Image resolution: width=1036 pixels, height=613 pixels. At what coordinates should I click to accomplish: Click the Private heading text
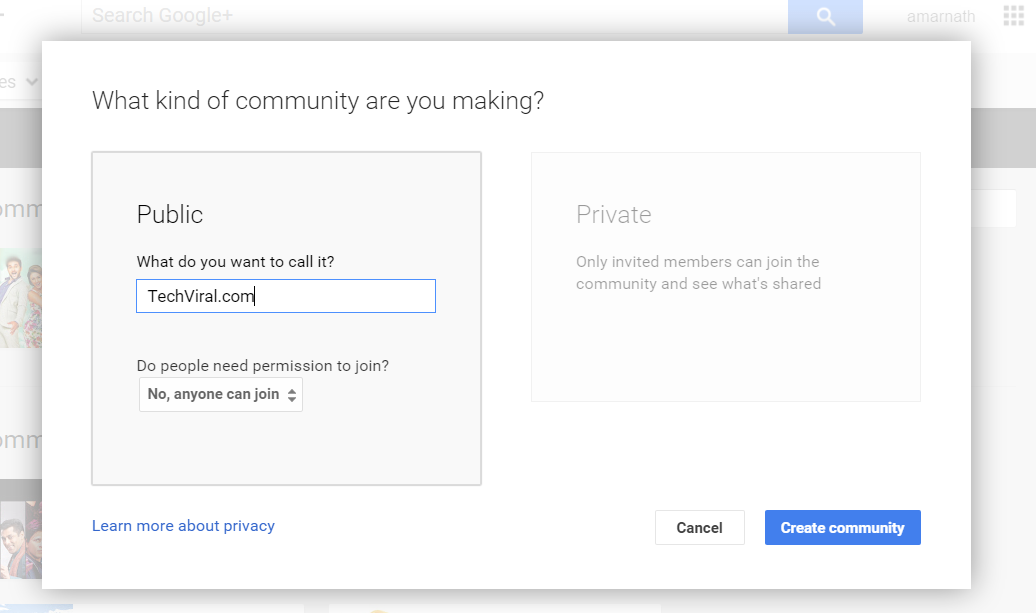point(614,215)
